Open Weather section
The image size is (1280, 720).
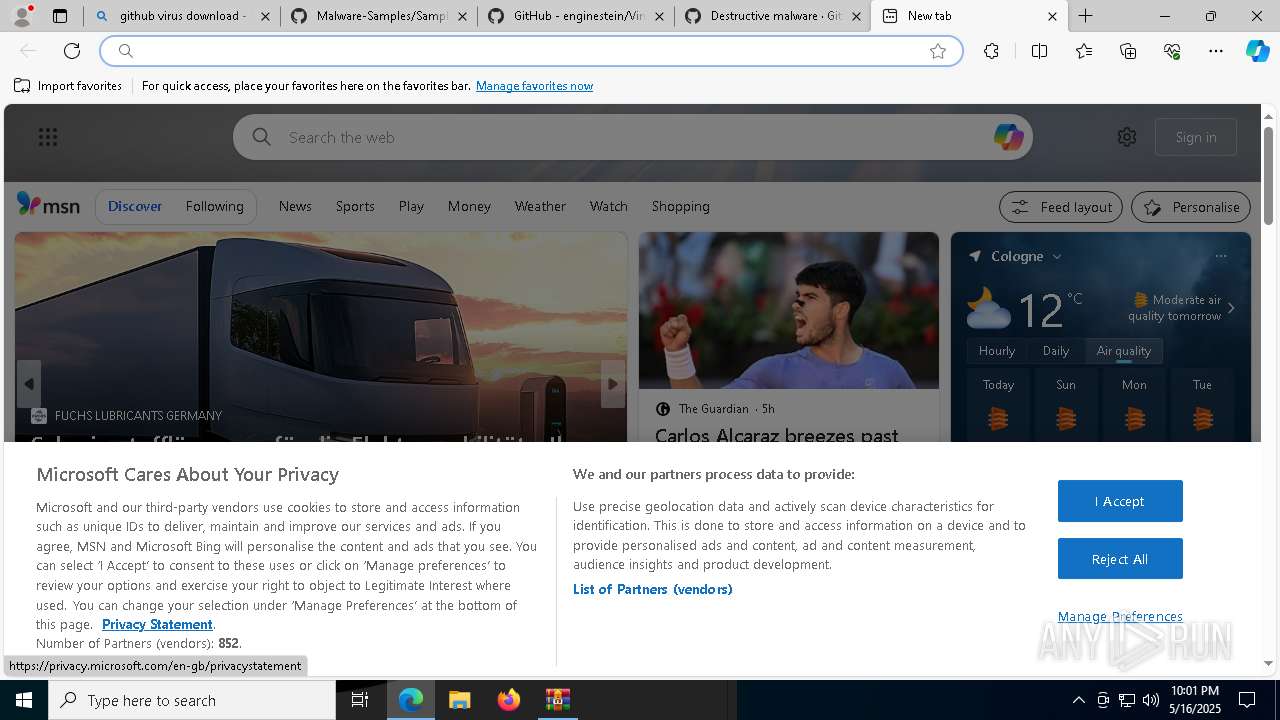point(540,206)
